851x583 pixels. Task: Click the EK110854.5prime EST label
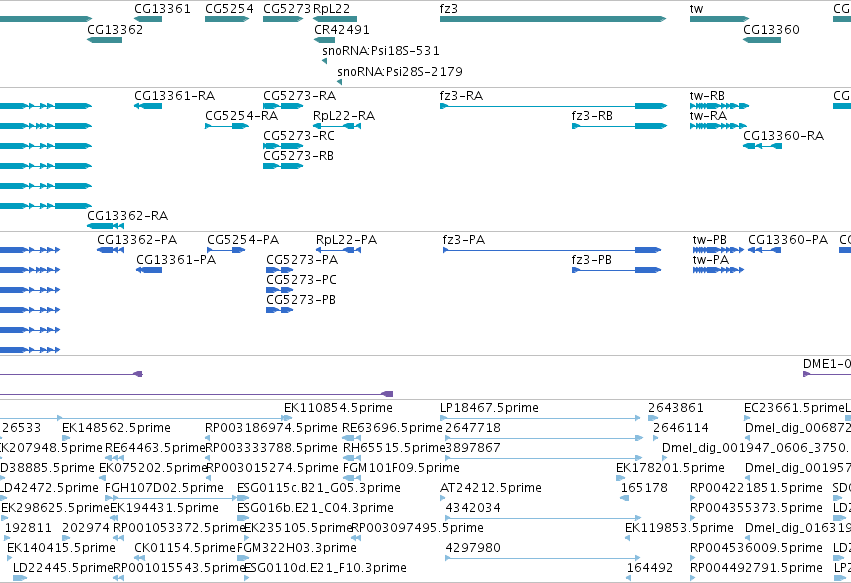coord(338,408)
